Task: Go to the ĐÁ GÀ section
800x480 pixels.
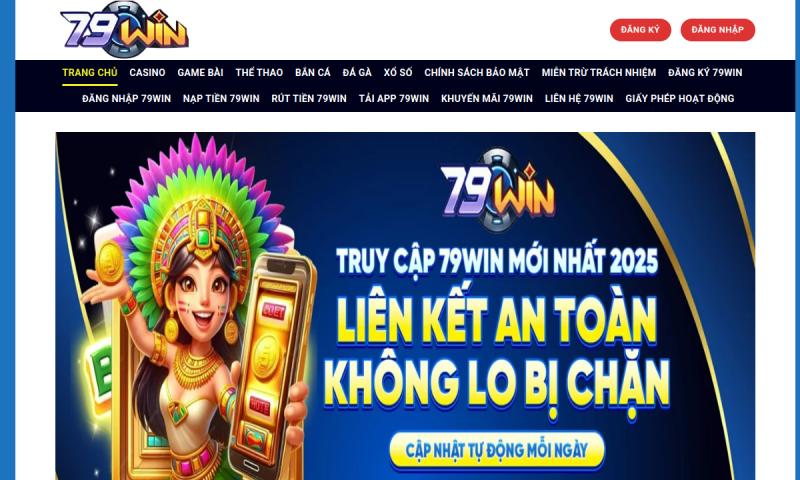Action: 357,72
